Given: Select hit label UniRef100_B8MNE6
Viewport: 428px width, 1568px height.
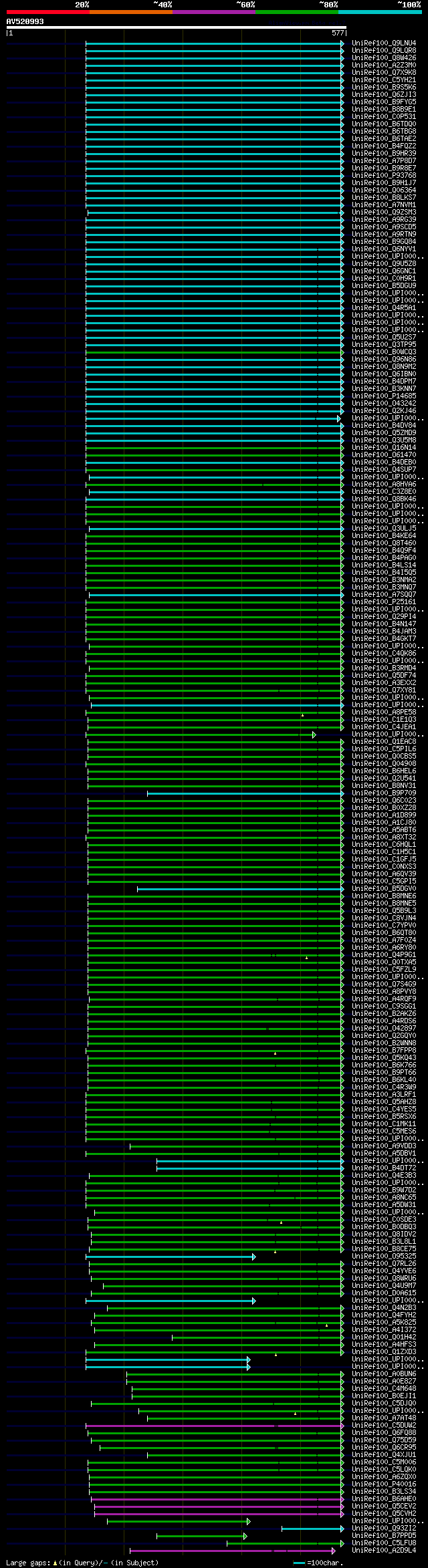Looking at the screenshot, I should point(384,896).
